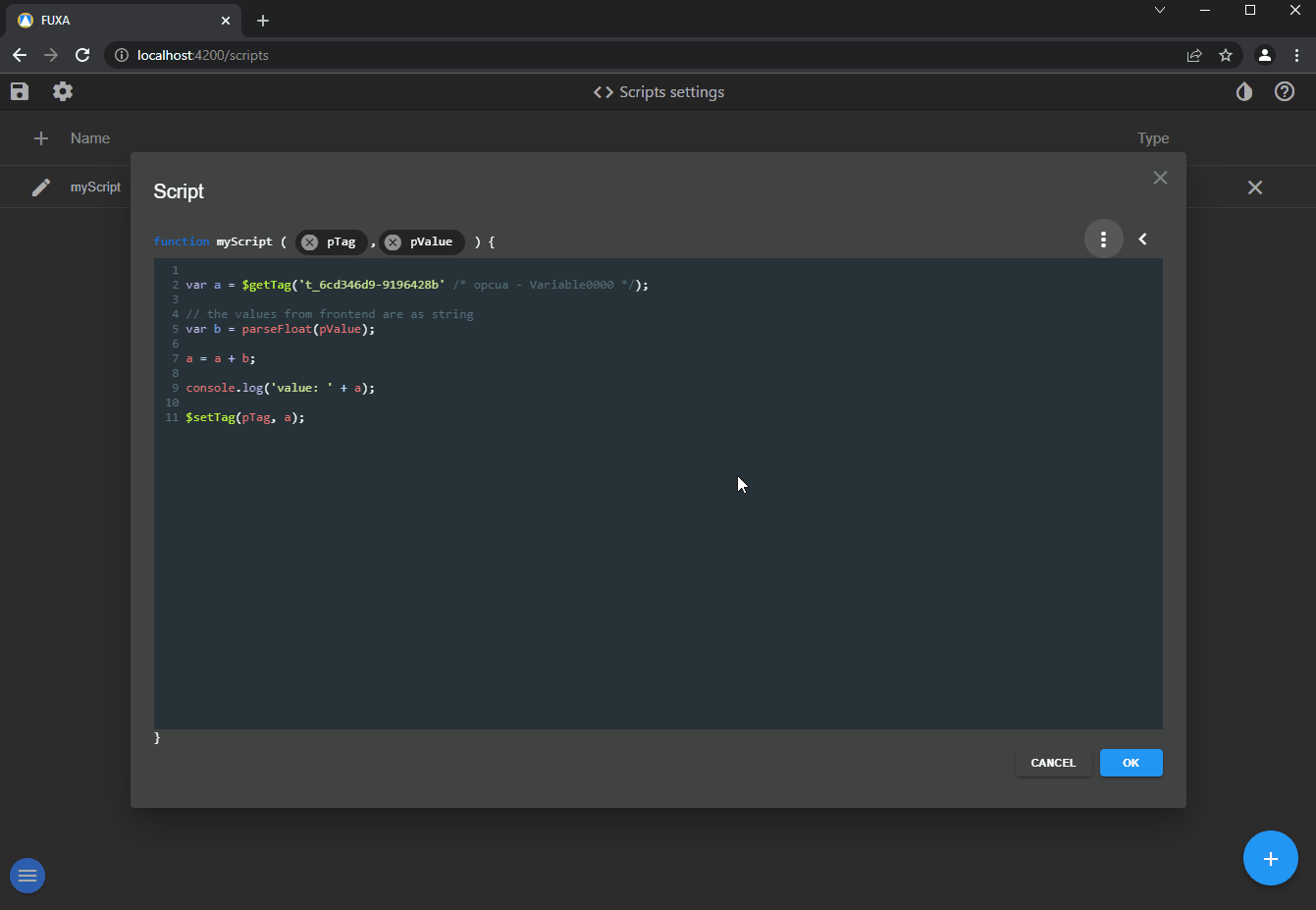
Task: Expand the side panel with chevron arrow
Action: tap(1142, 240)
